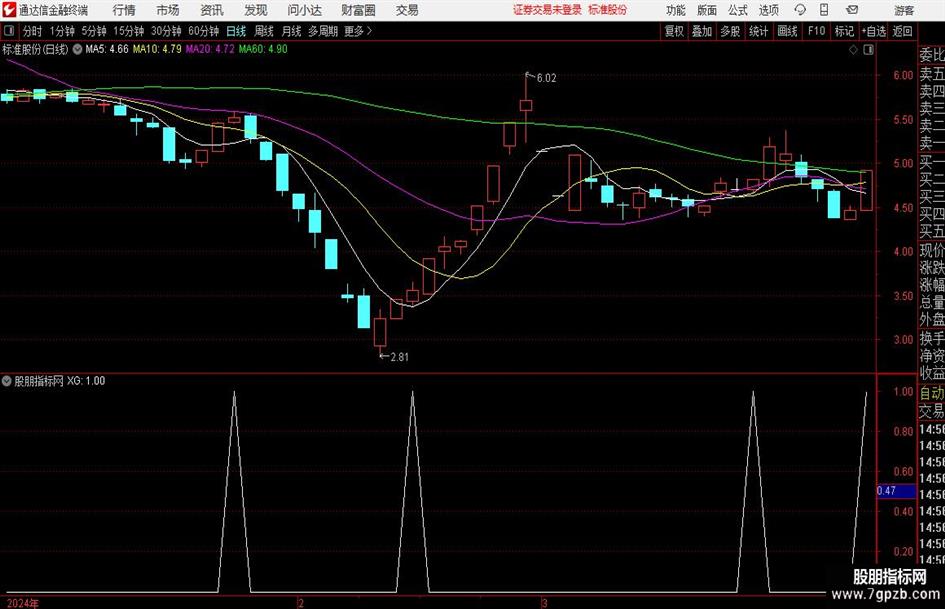
Task: Switch to 15分钟 period
Action: click(x=128, y=31)
